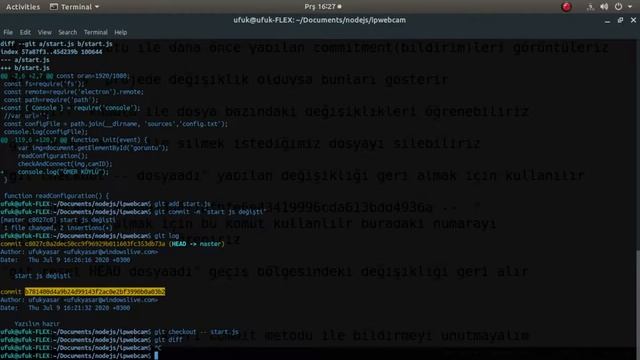Viewport: 640px width, 360px height.
Task: Open the Search menu
Action: 67,32
